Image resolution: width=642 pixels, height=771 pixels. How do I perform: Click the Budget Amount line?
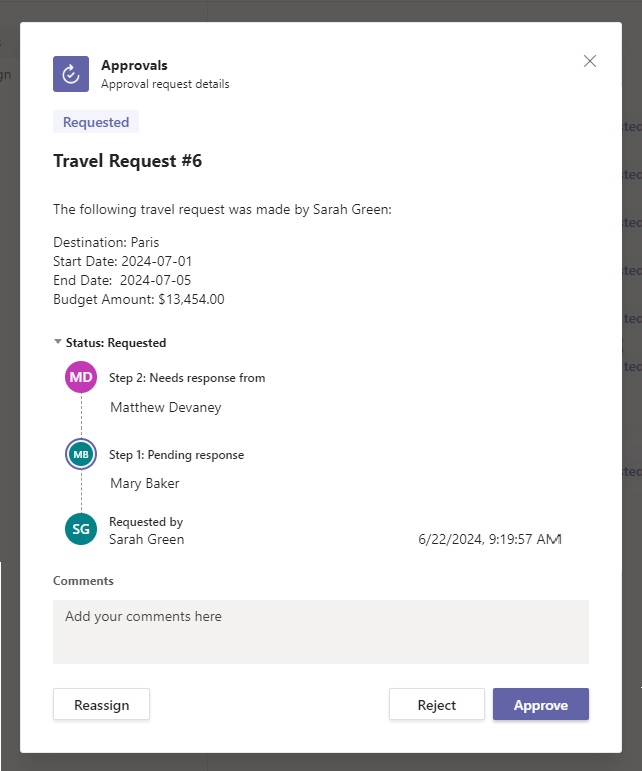(138, 298)
